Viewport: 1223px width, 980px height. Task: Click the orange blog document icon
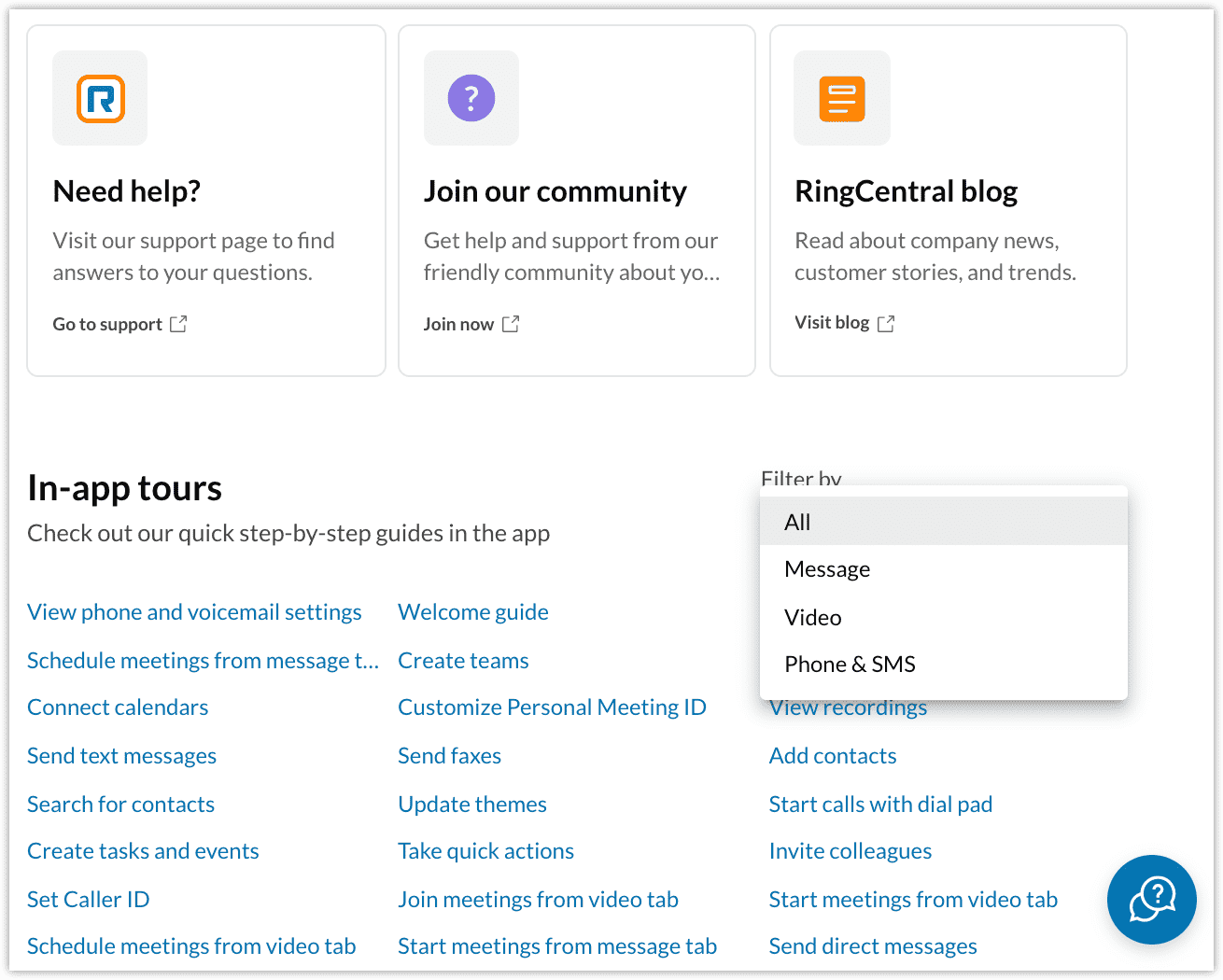(x=841, y=97)
